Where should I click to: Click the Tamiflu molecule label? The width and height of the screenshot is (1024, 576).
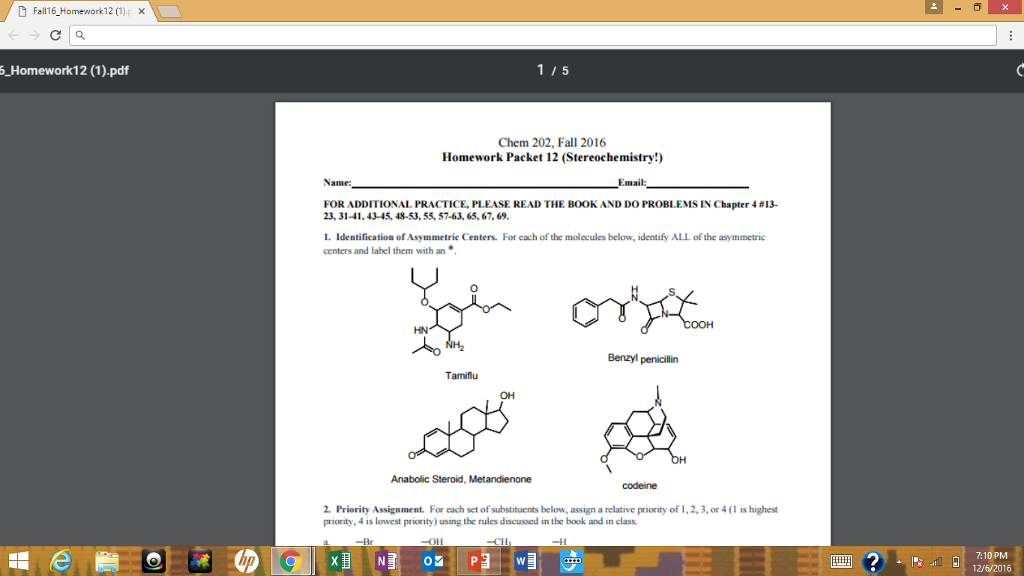click(461, 376)
